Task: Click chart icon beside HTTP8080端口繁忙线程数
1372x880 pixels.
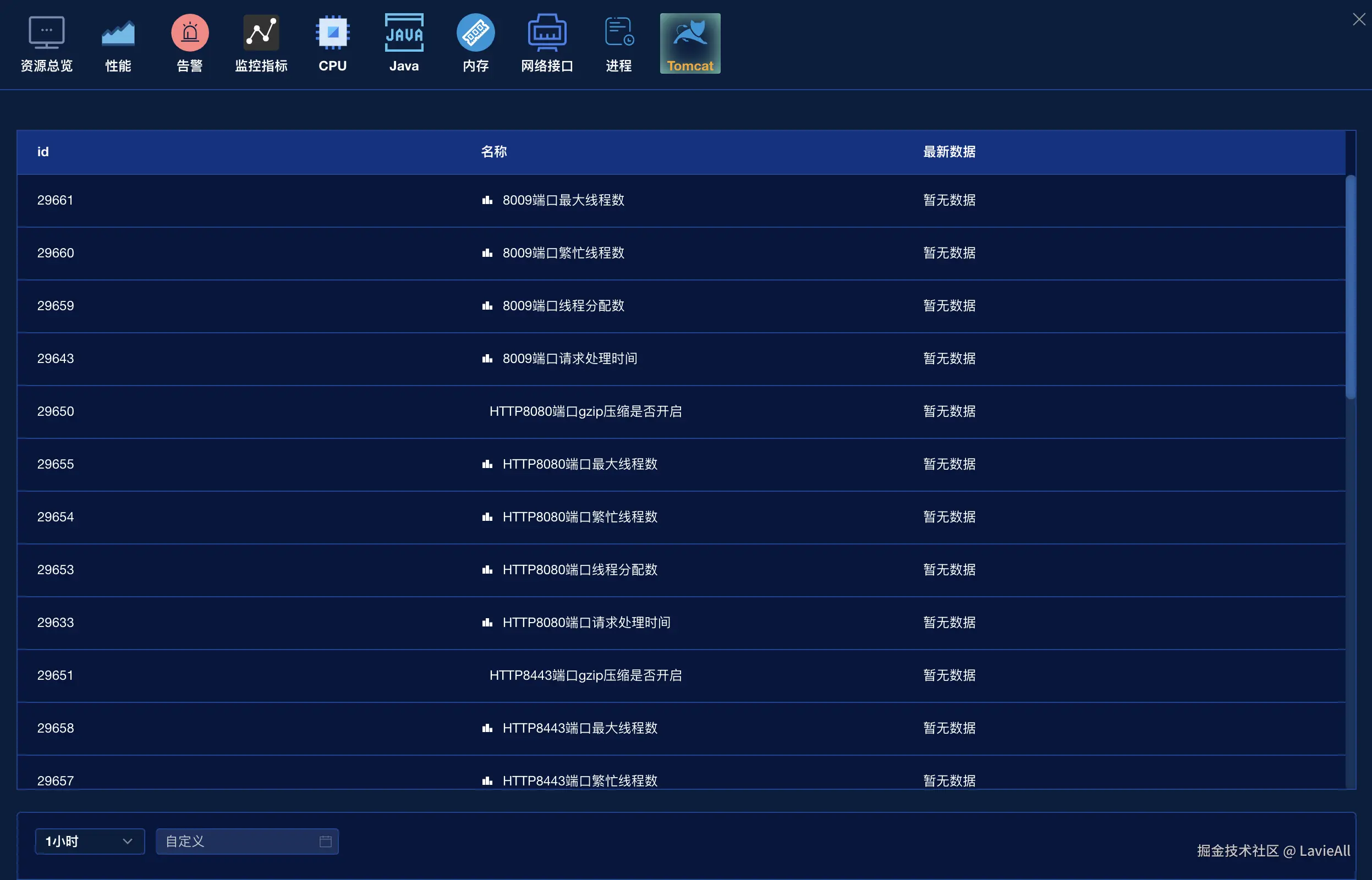Action: [487, 517]
